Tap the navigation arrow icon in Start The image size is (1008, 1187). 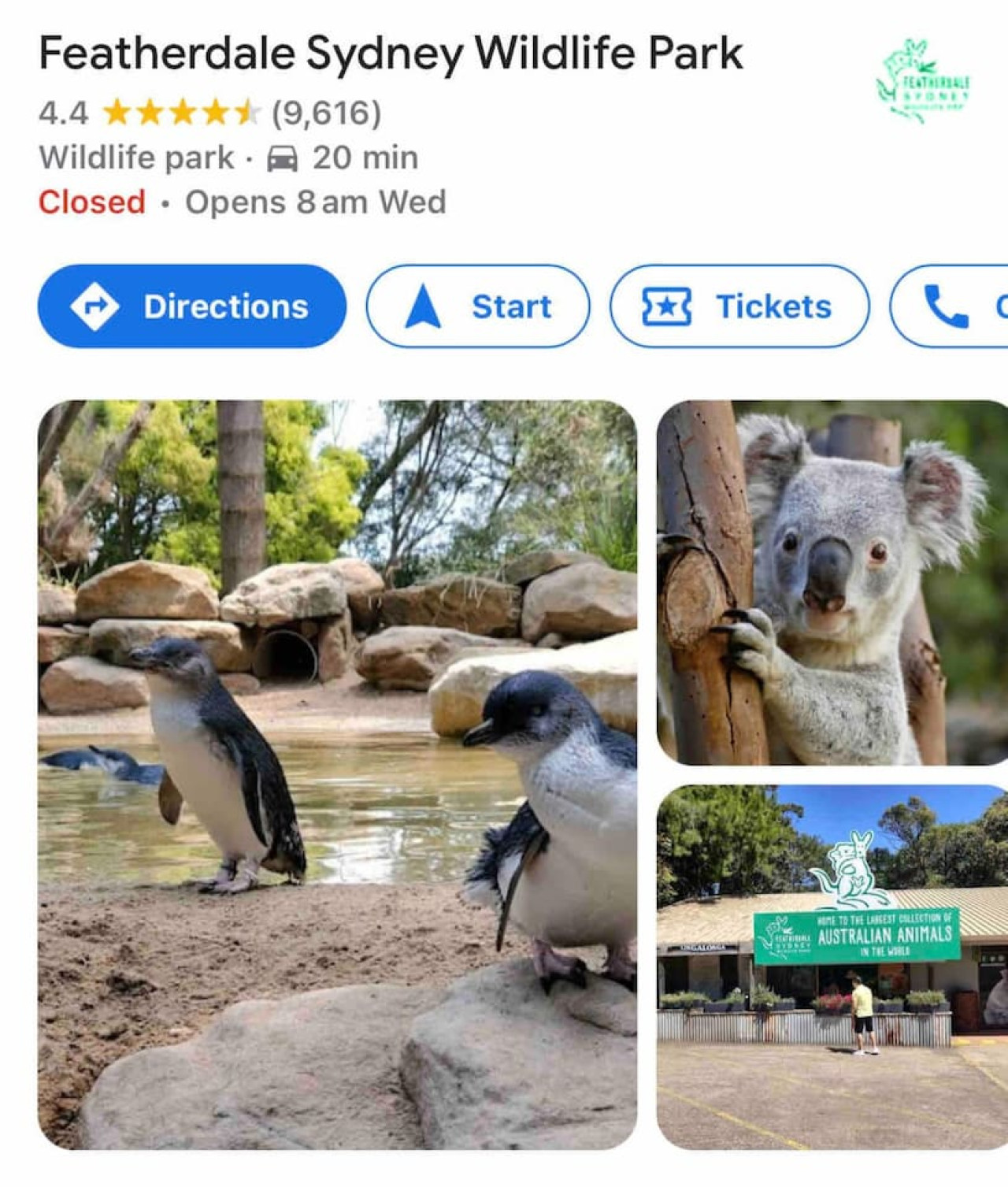[423, 306]
